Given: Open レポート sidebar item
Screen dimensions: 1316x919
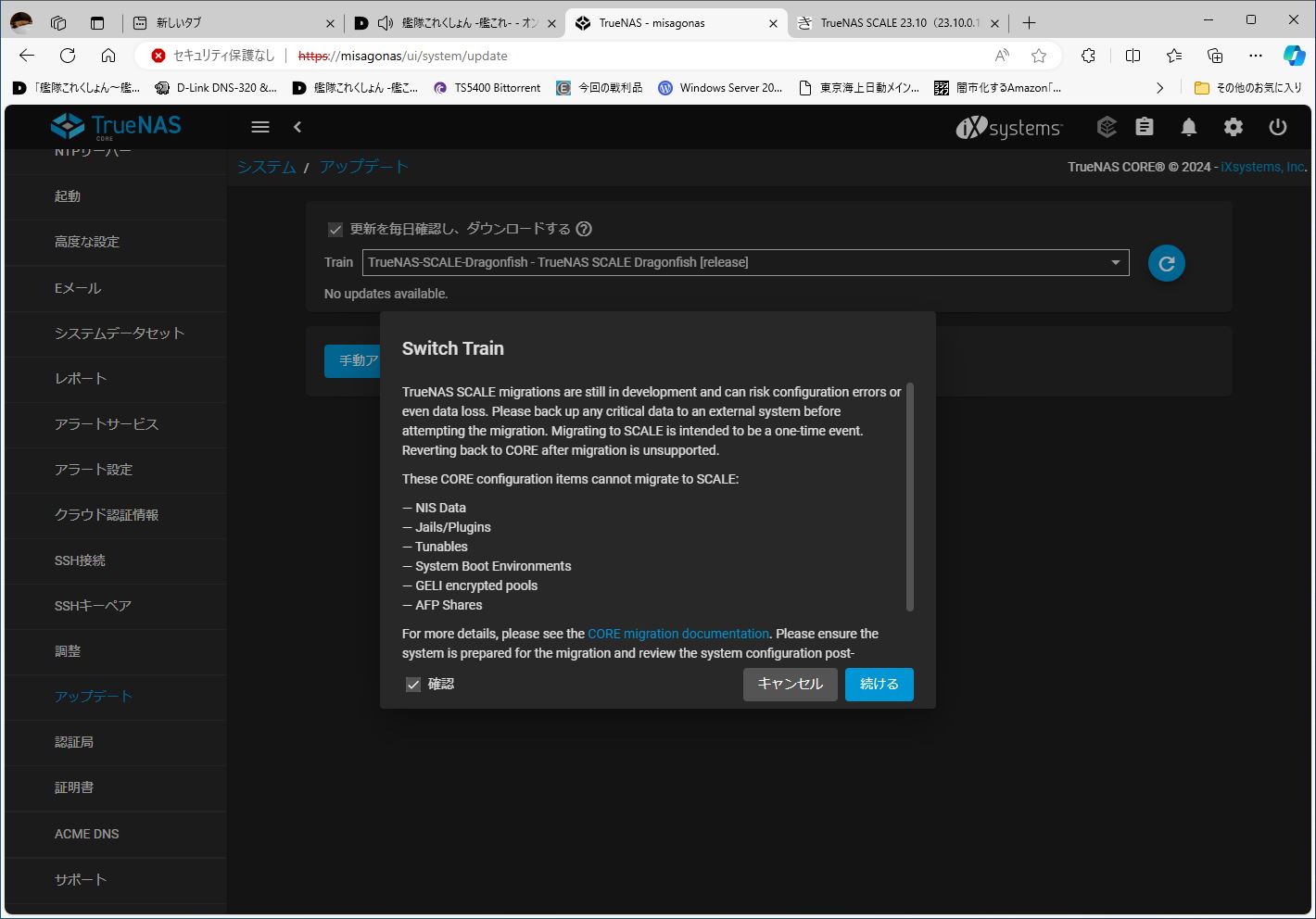Looking at the screenshot, I should 116,379.
